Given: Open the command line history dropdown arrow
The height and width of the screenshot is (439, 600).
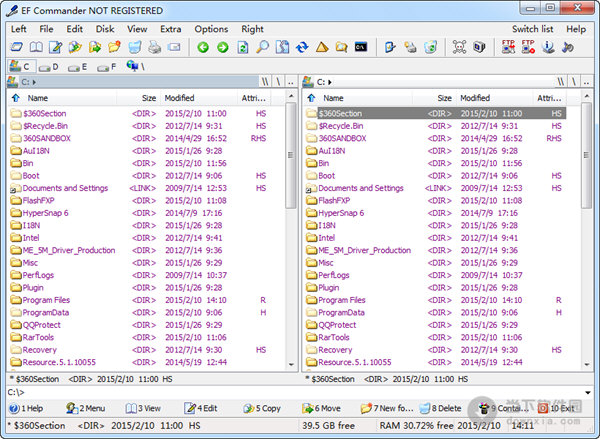Looking at the screenshot, I should pos(588,392).
